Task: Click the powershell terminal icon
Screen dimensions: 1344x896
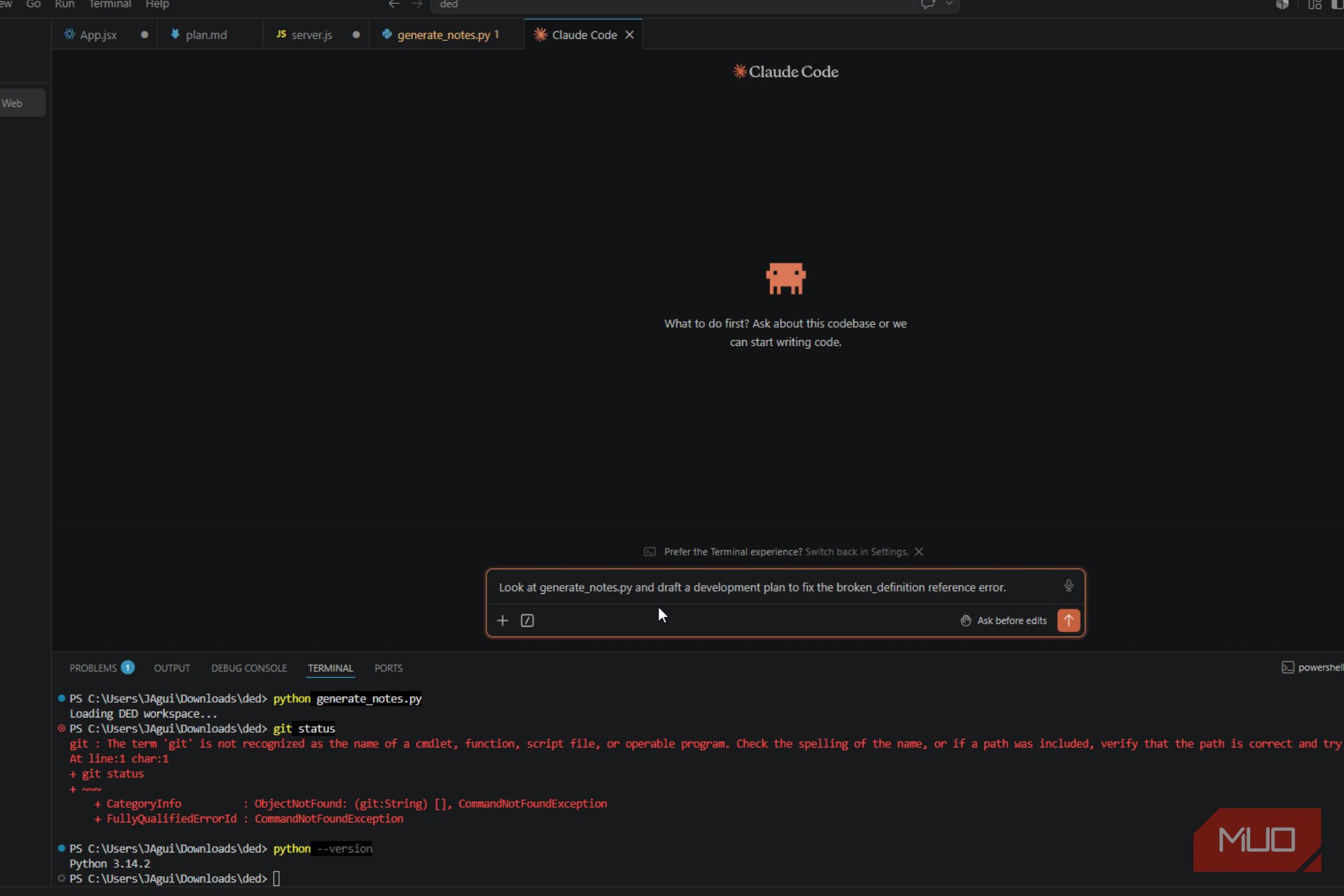Action: coord(1288,668)
